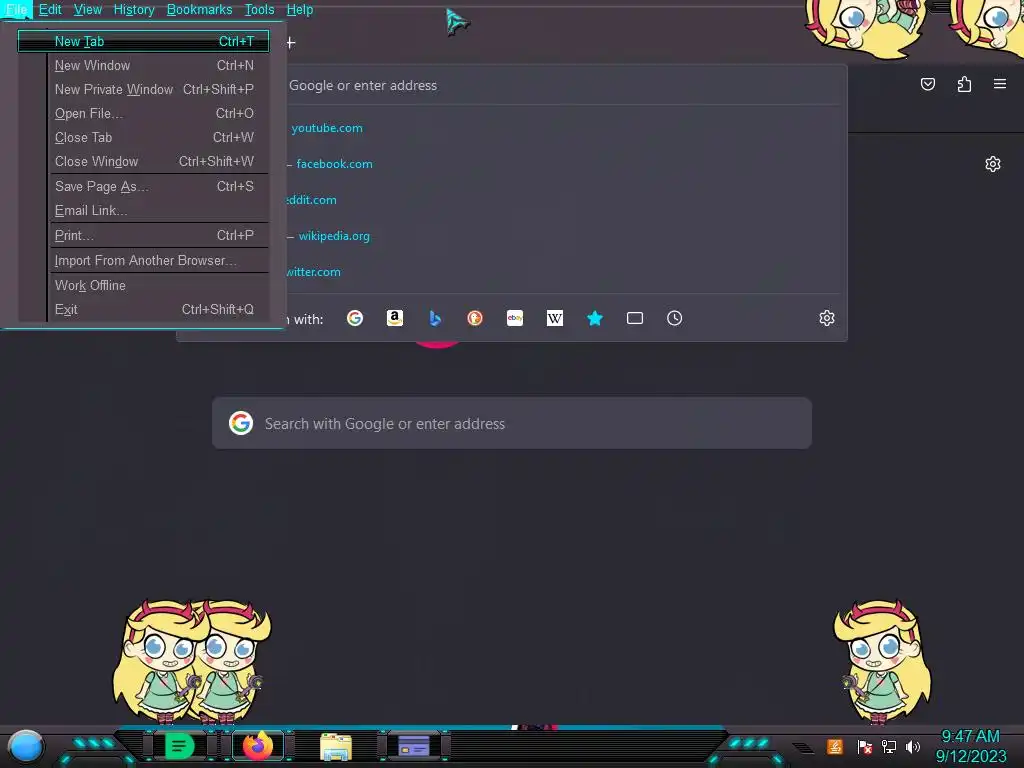Open the Help menu
Screen dimensions: 1024x768
[x=300, y=10]
